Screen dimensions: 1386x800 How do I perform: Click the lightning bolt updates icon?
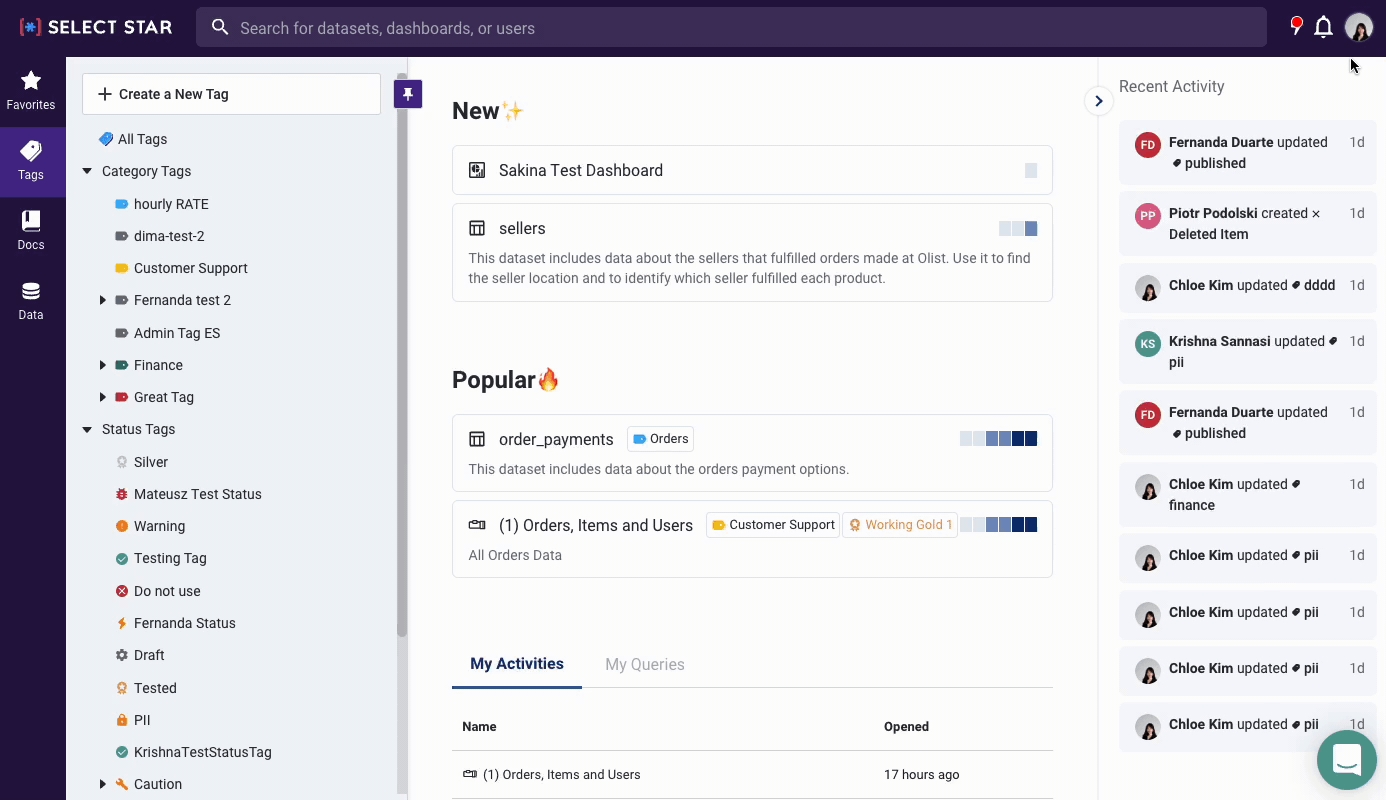(x=1296, y=26)
